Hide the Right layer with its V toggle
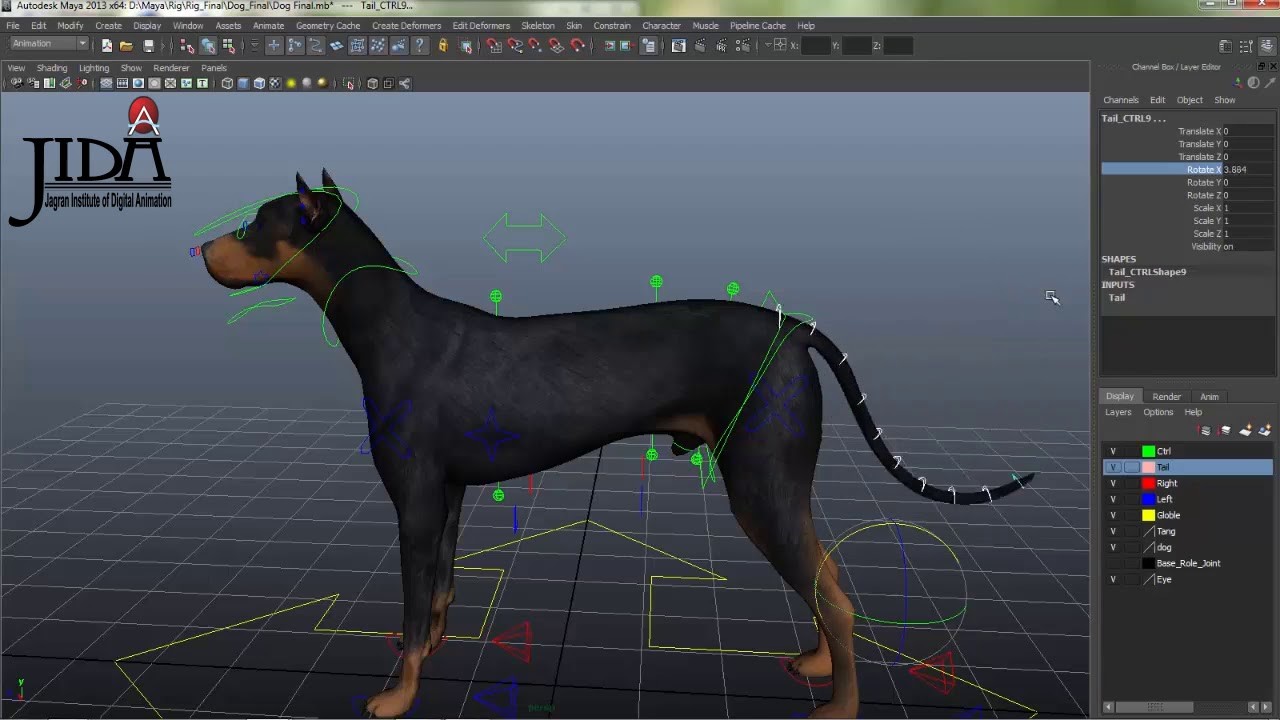 coord(1113,483)
